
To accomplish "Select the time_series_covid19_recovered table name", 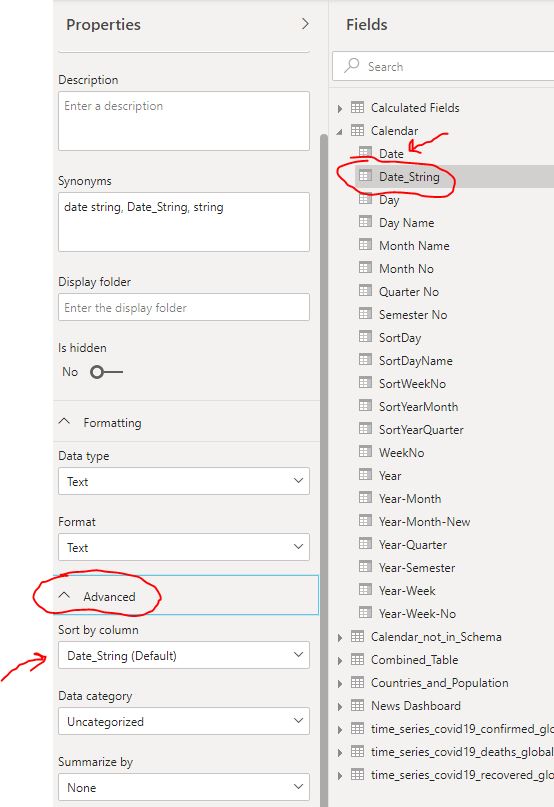I will click(462, 775).
